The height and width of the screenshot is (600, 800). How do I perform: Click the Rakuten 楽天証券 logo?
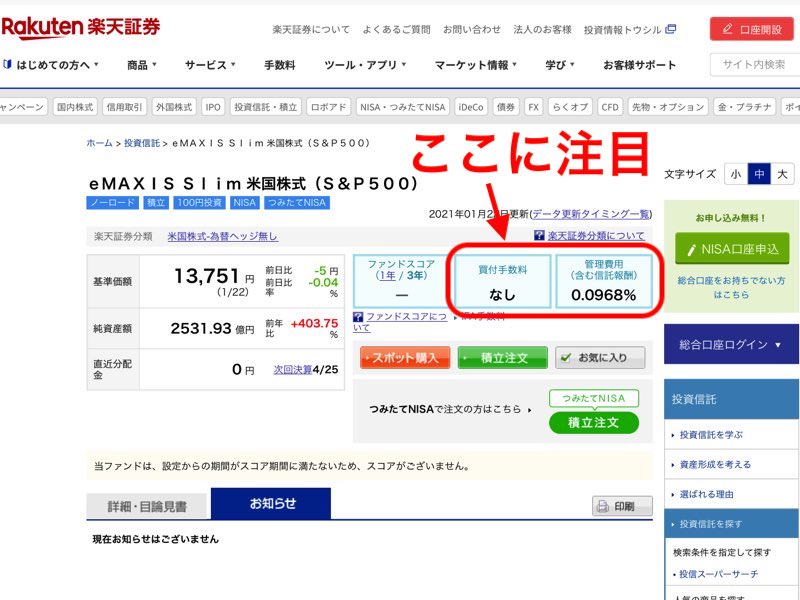[x=80, y=27]
